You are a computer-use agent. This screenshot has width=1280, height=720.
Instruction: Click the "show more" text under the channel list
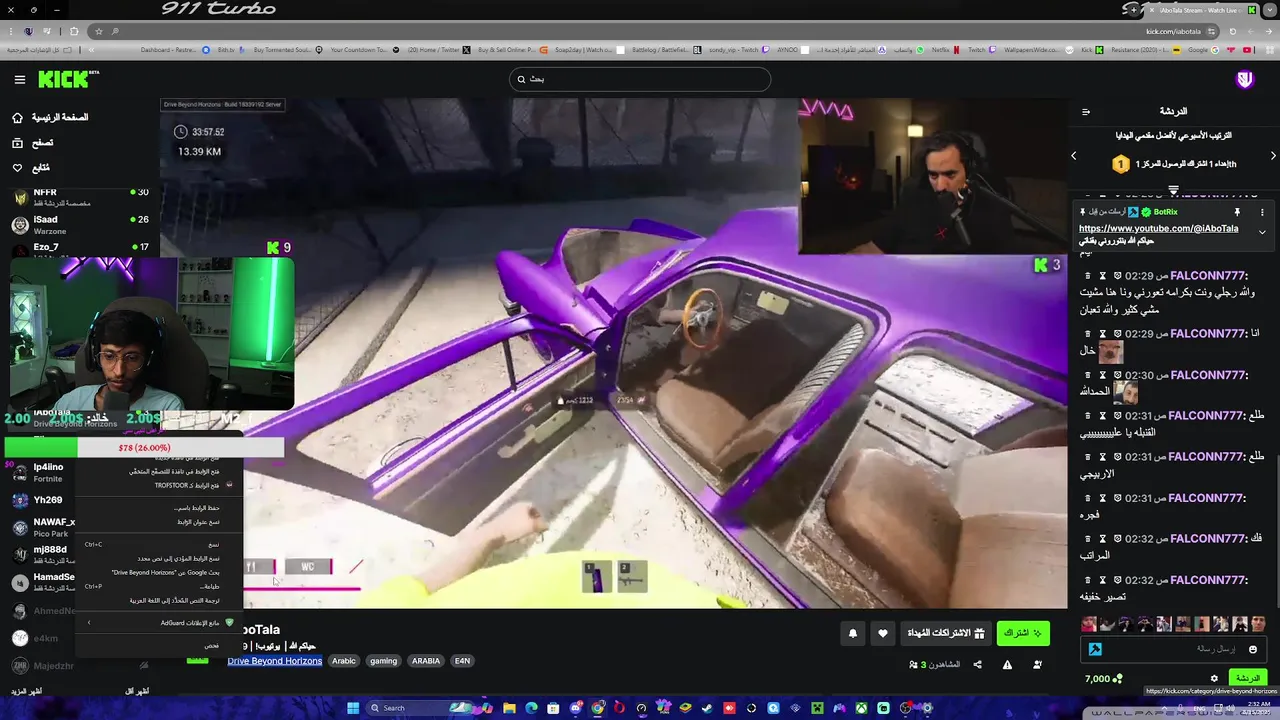(27, 692)
